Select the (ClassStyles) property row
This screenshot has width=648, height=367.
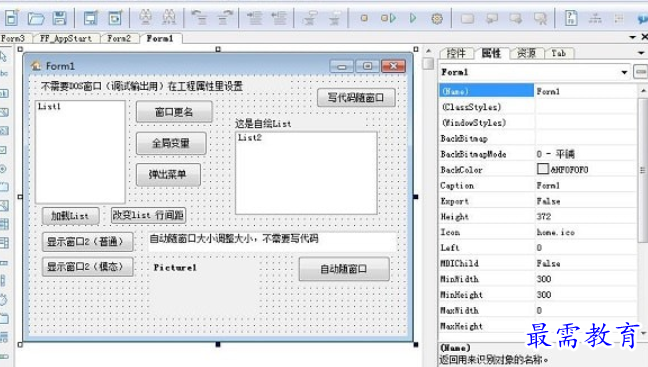tap(538, 107)
